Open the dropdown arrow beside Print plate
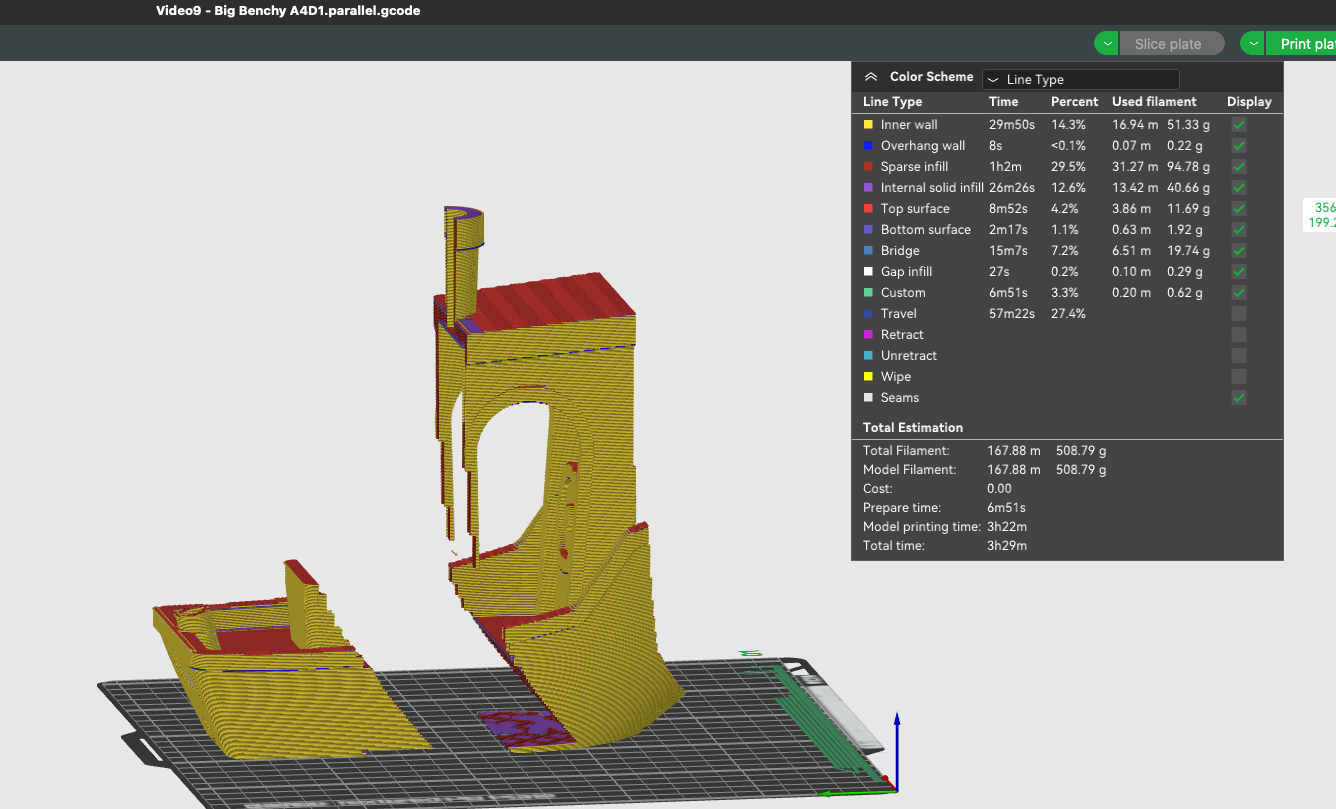Image resolution: width=1336 pixels, height=809 pixels. [1253, 44]
